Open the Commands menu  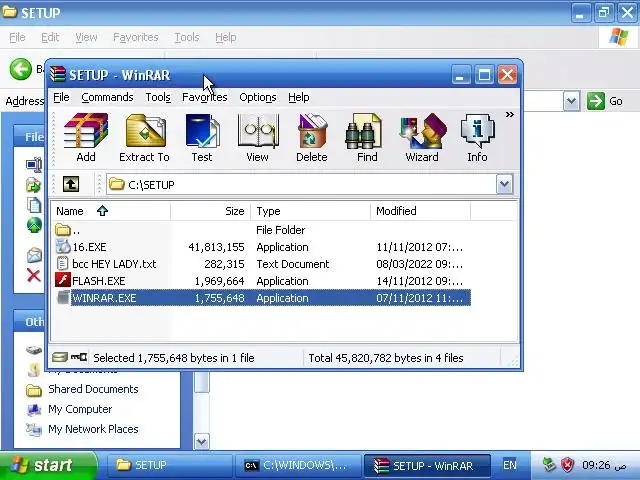[x=107, y=97]
